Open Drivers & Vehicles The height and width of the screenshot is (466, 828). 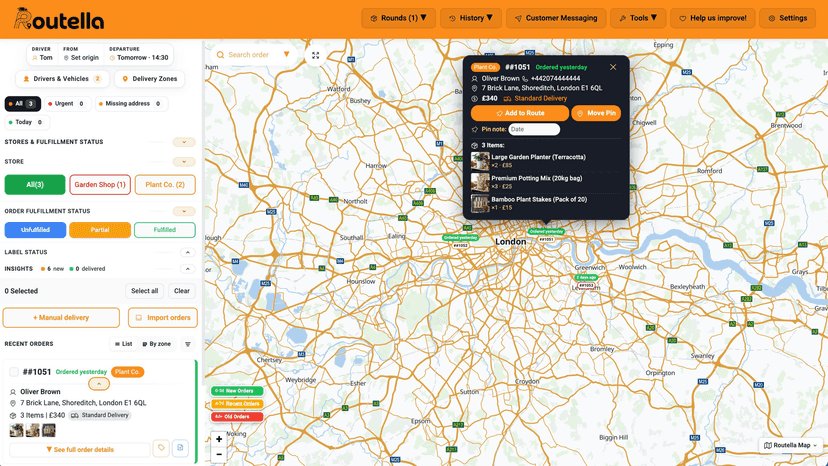(62, 79)
